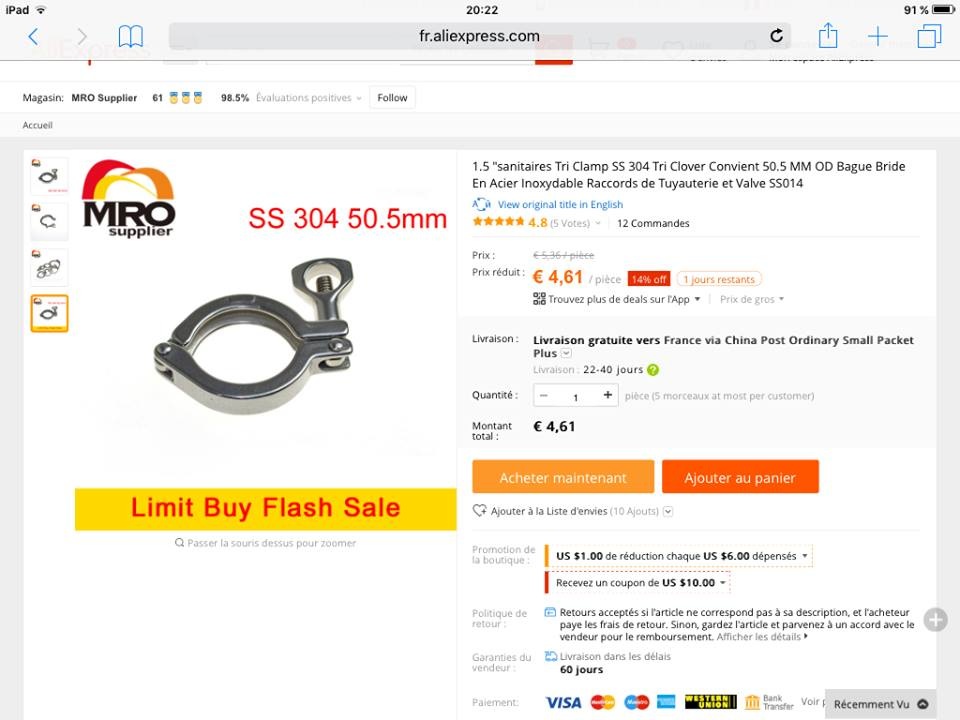Tap the Safari back arrow
Screen dimensions: 960x720
click(x=34, y=37)
